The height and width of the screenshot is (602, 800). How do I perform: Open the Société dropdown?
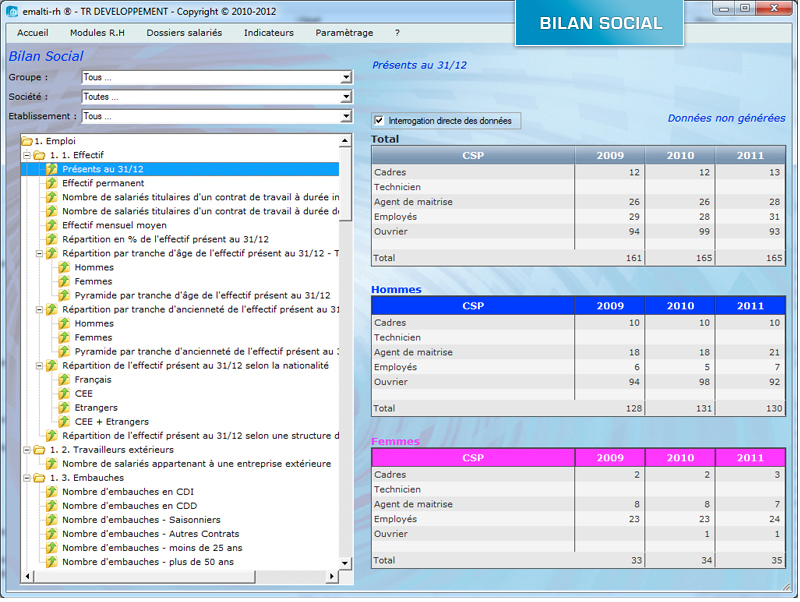pos(346,96)
